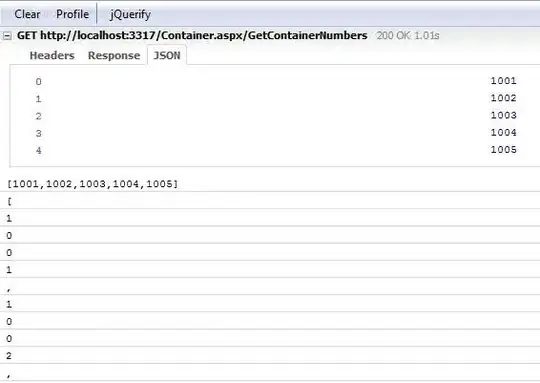Viewport: 540px width, 383px height.
Task: Select JSON index 0 row key
Action: 38,82
